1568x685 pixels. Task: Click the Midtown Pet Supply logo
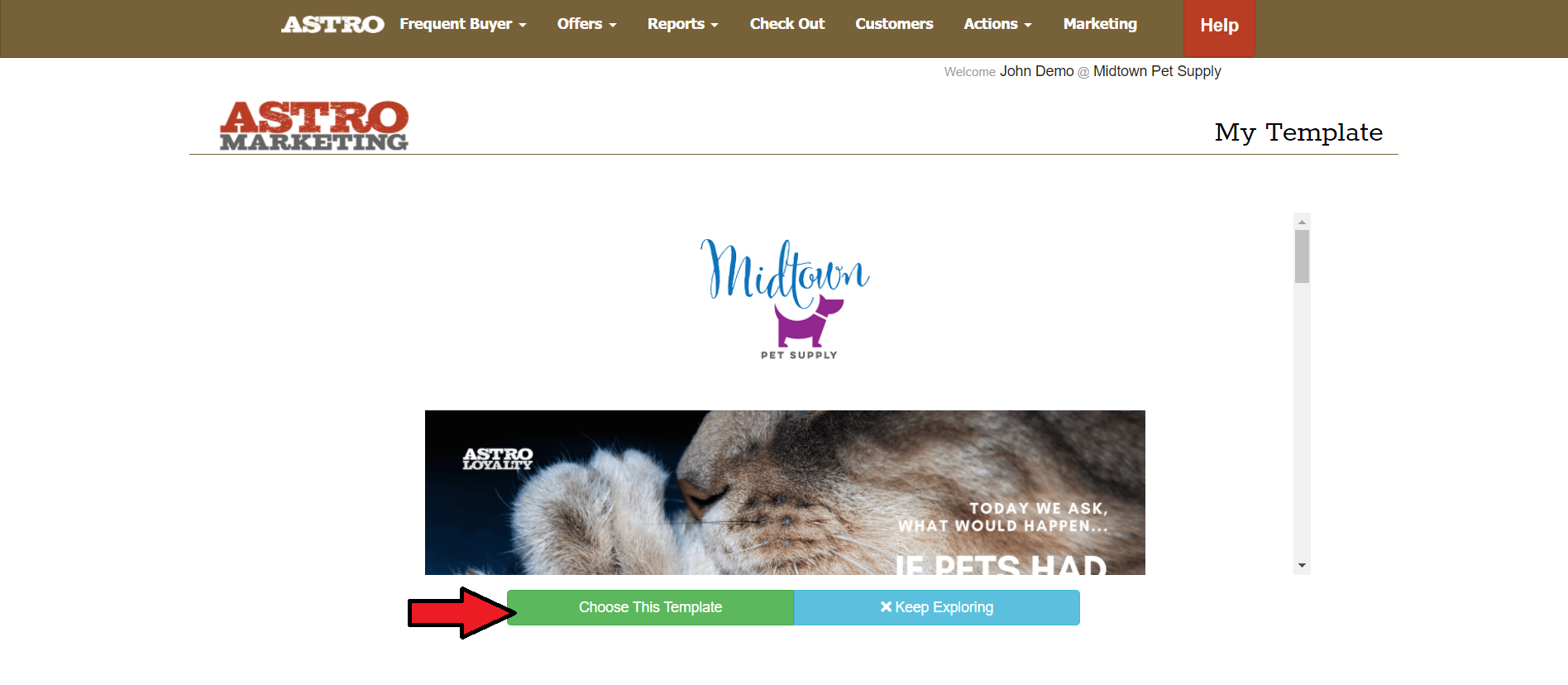coord(785,299)
